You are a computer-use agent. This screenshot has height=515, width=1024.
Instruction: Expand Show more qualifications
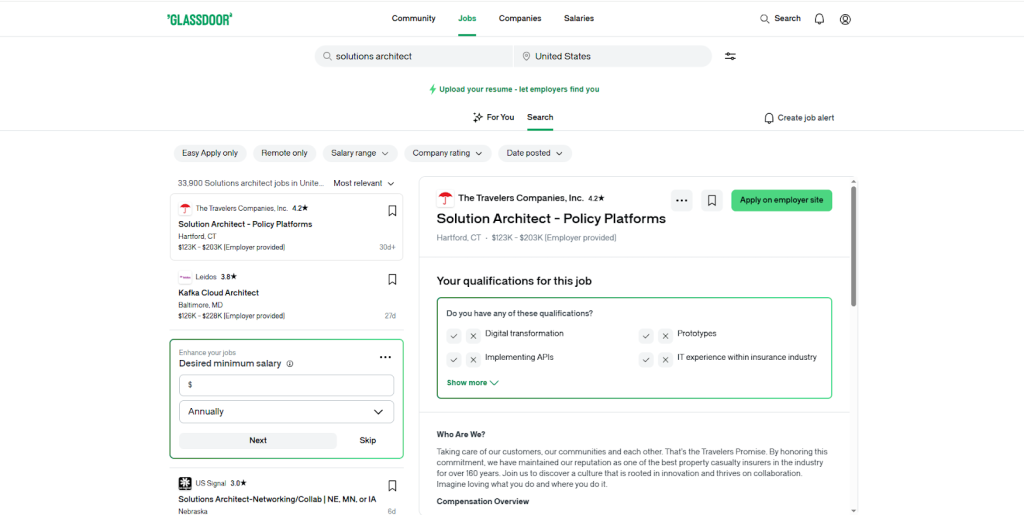pyautogui.click(x=472, y=383)
